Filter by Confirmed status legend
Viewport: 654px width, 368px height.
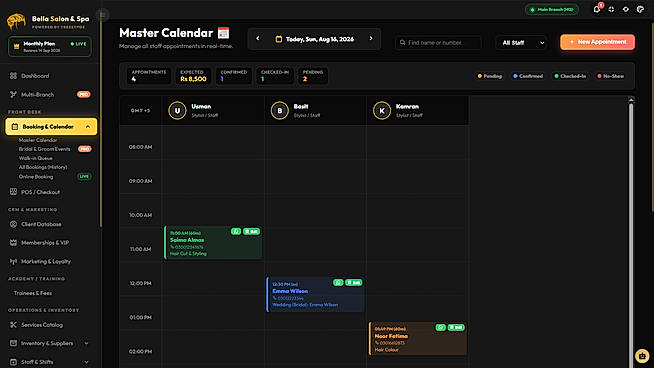click(528, 76)
